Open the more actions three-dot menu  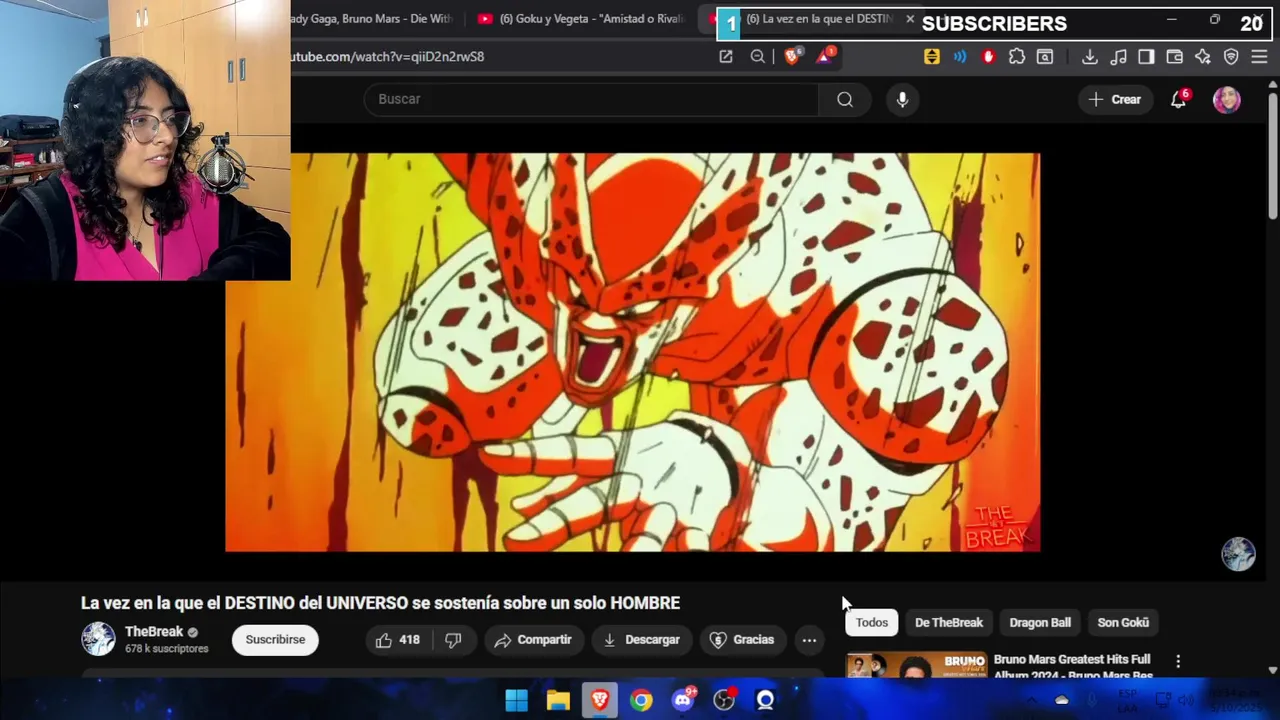coord(809,640)
